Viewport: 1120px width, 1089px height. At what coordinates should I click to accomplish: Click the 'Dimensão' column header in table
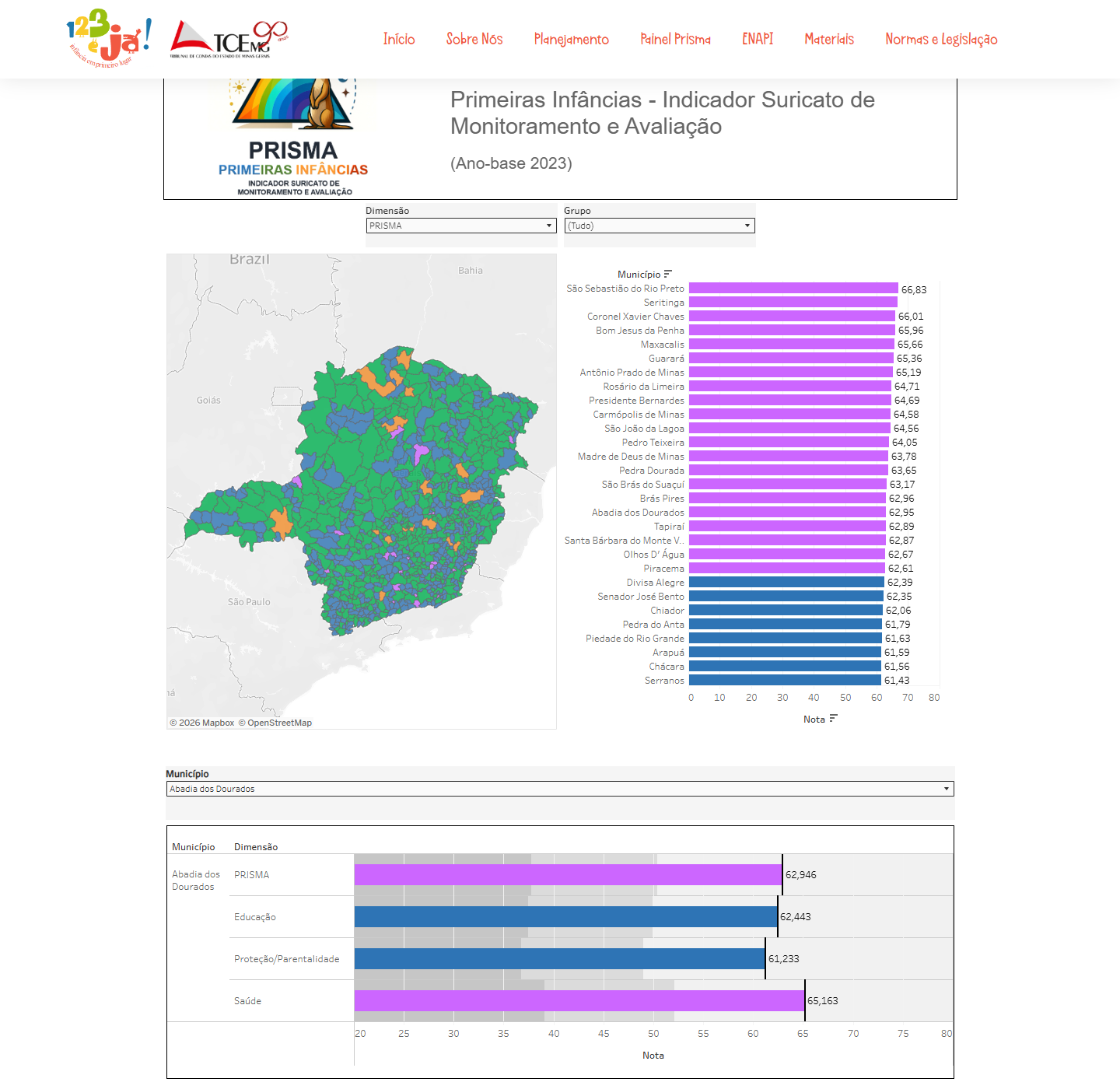pyautogui.click(x=256, y=847)
